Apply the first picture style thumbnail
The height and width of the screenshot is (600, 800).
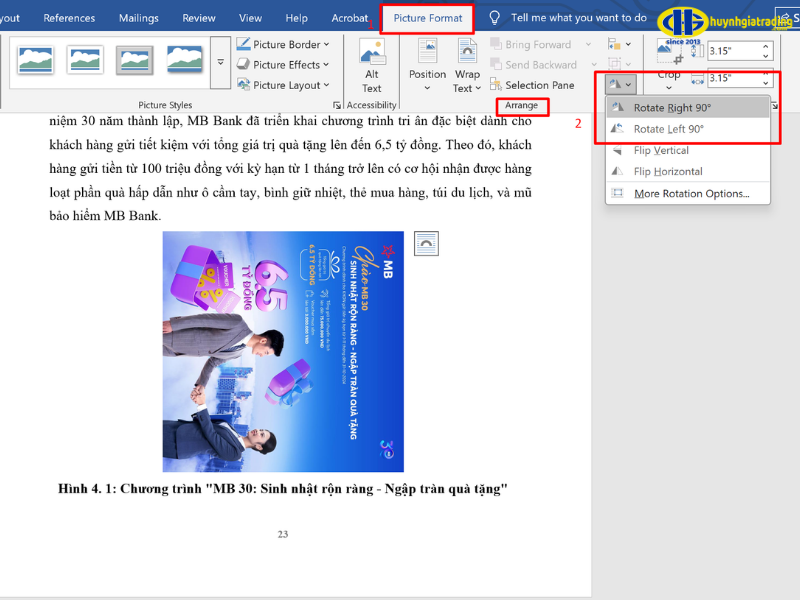pos(35,60)
